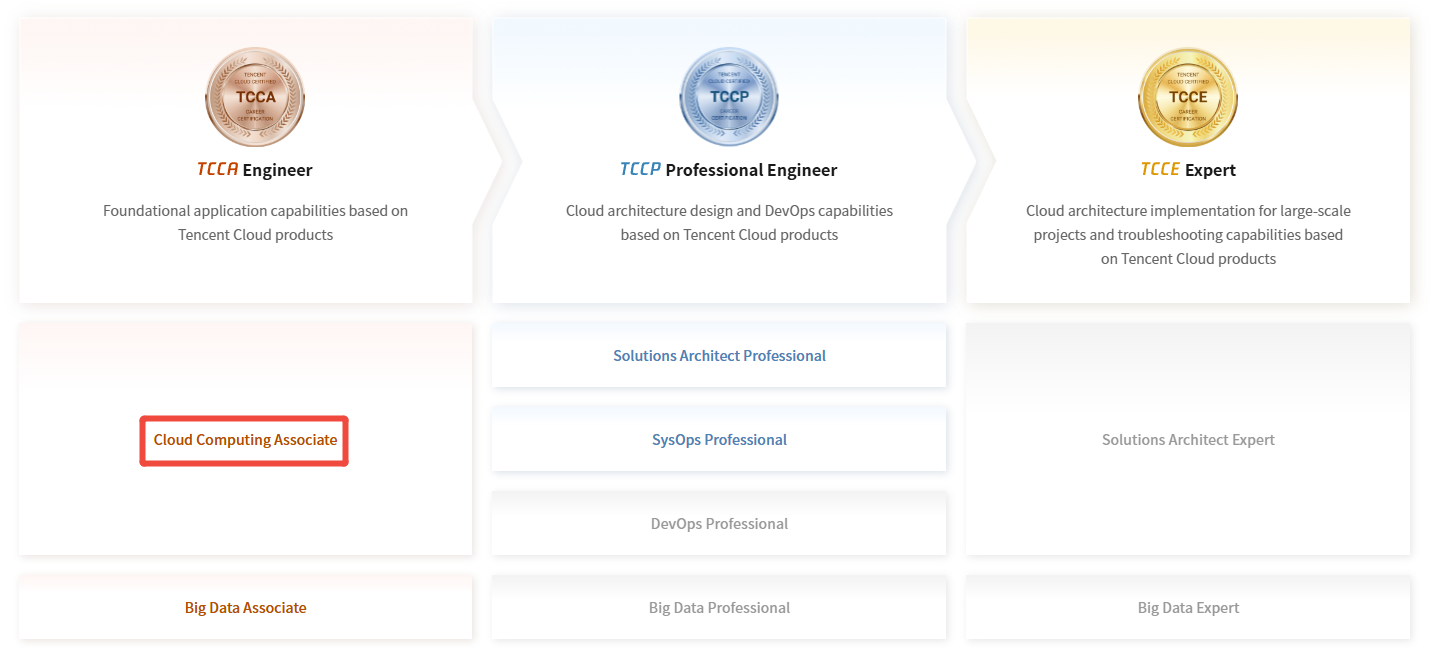The width and height of the screenshot is (1433, 660).
Task: Click the blue italic TCCP logo text
Action: (x=640, y=169)
